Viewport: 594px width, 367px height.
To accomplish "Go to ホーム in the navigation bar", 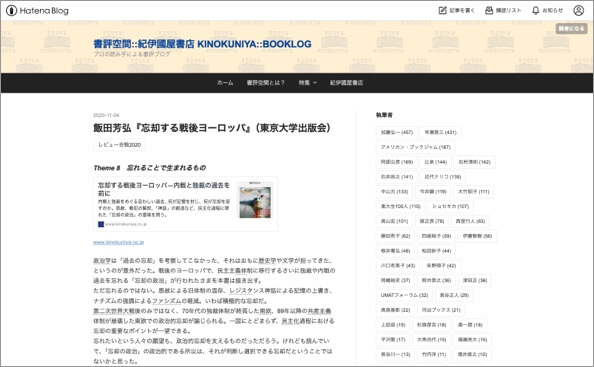I will (x=225, y=83).
